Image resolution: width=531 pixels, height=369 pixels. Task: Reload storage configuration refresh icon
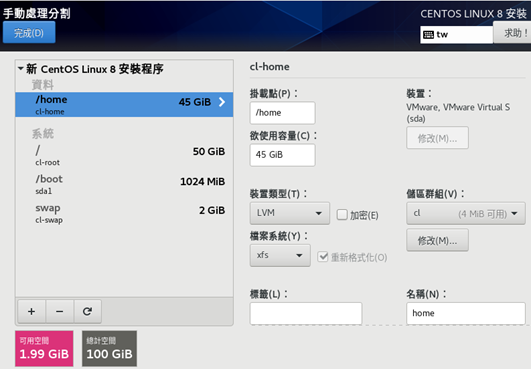point(87,311)
